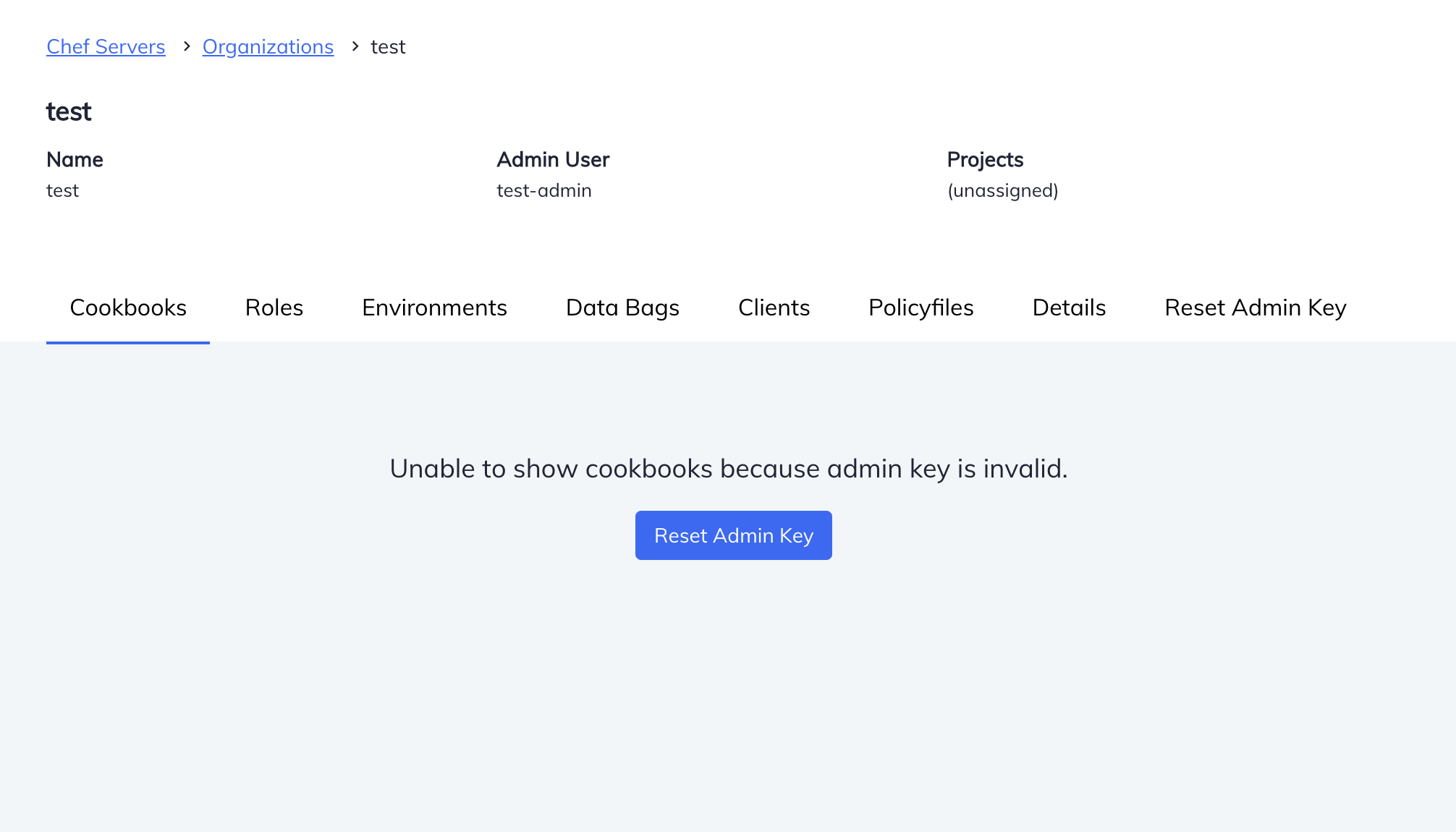Click the chevron after Organizations
Image resolution: width=1456 pixels, height=832 pixels.
coord(355,46)
